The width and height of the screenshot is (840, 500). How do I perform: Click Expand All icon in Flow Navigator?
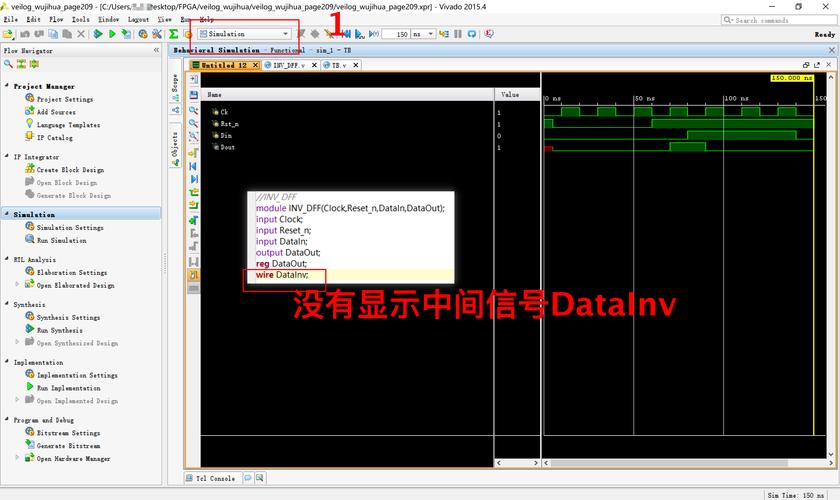pos(34,64)
